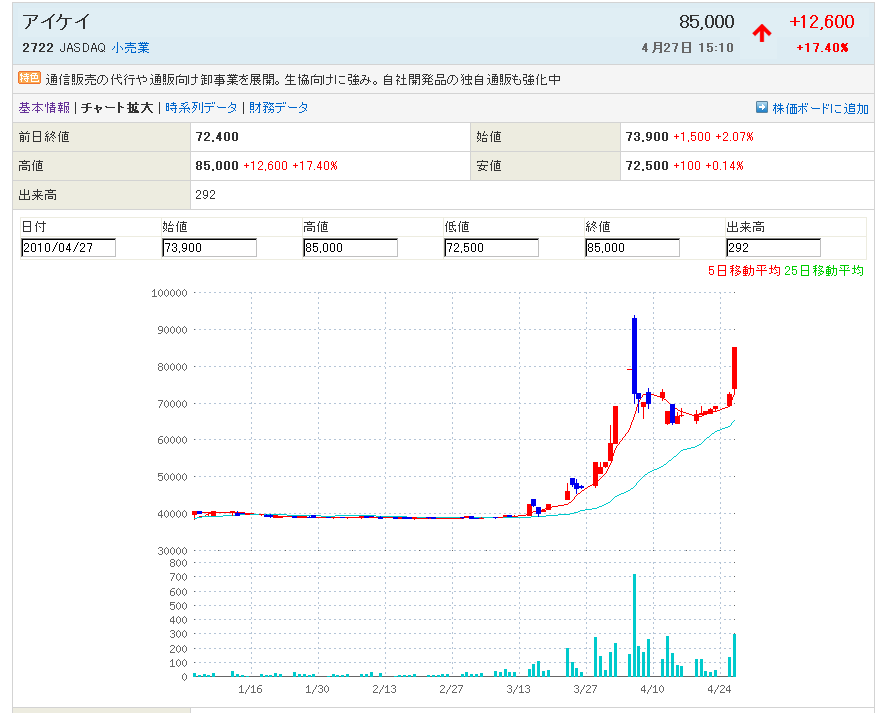Click the 3/27 date axis label
Image resolution: width=881 pixels, height=713 pixels.
point(585,689)
